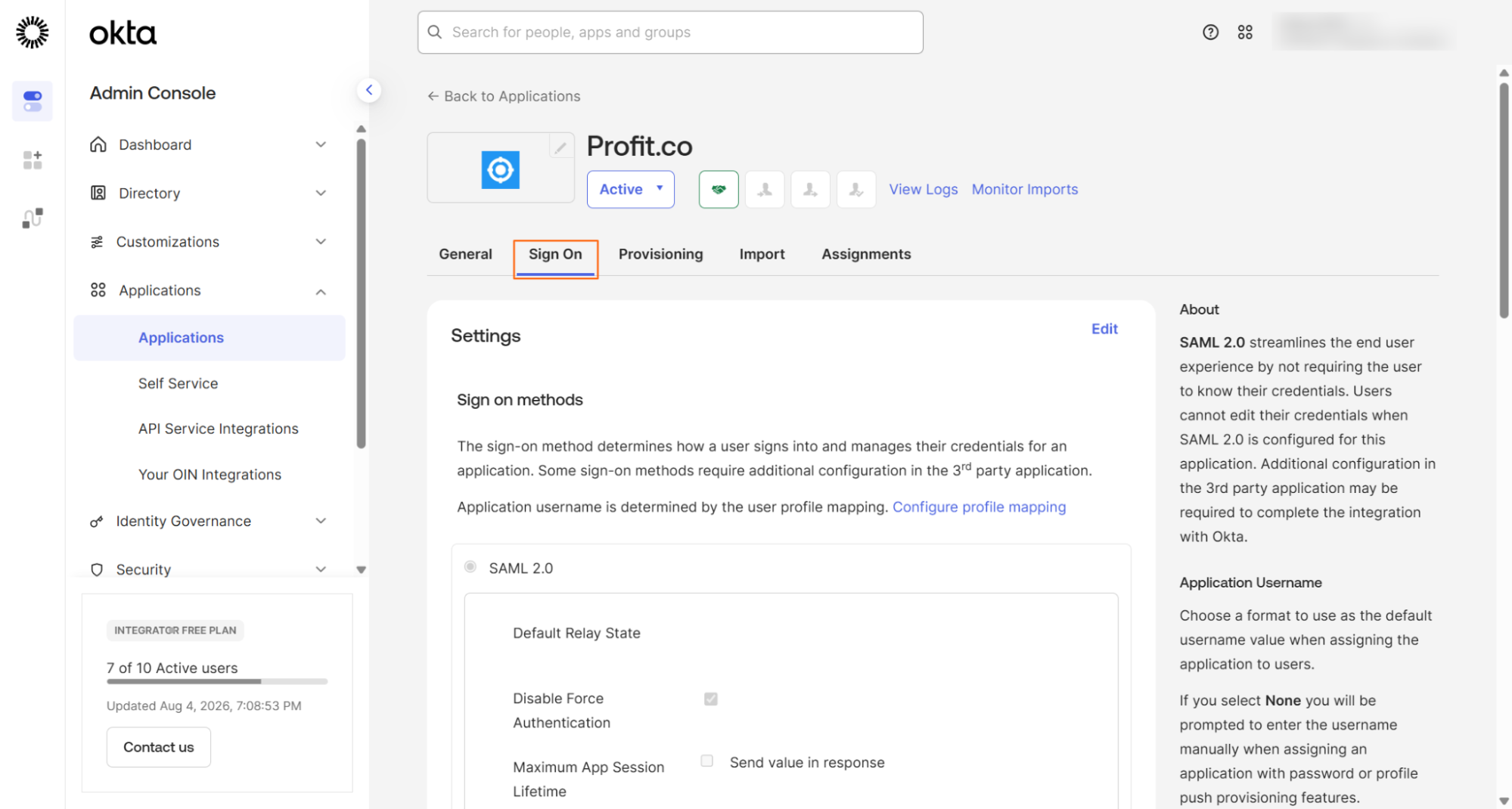Click the search magnifier icon
This screenshot has height=809, width=1512.
tap(435, 32)
